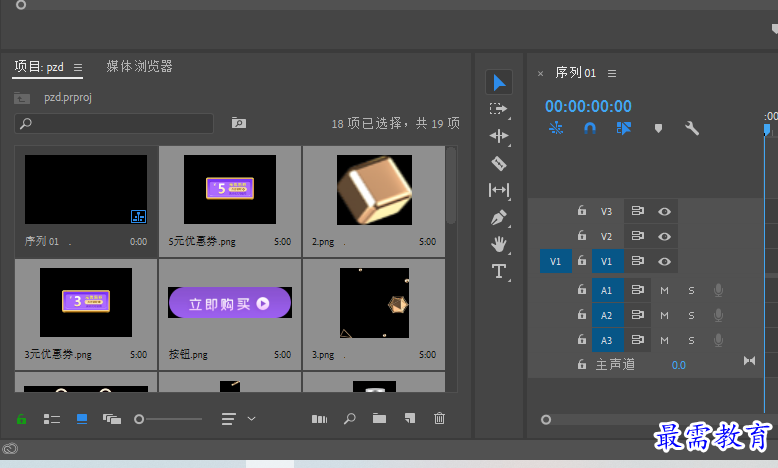This screenshot has width=778, height=468.
Task: Click create bin from search query icon
Action: [x=239, y=123]
